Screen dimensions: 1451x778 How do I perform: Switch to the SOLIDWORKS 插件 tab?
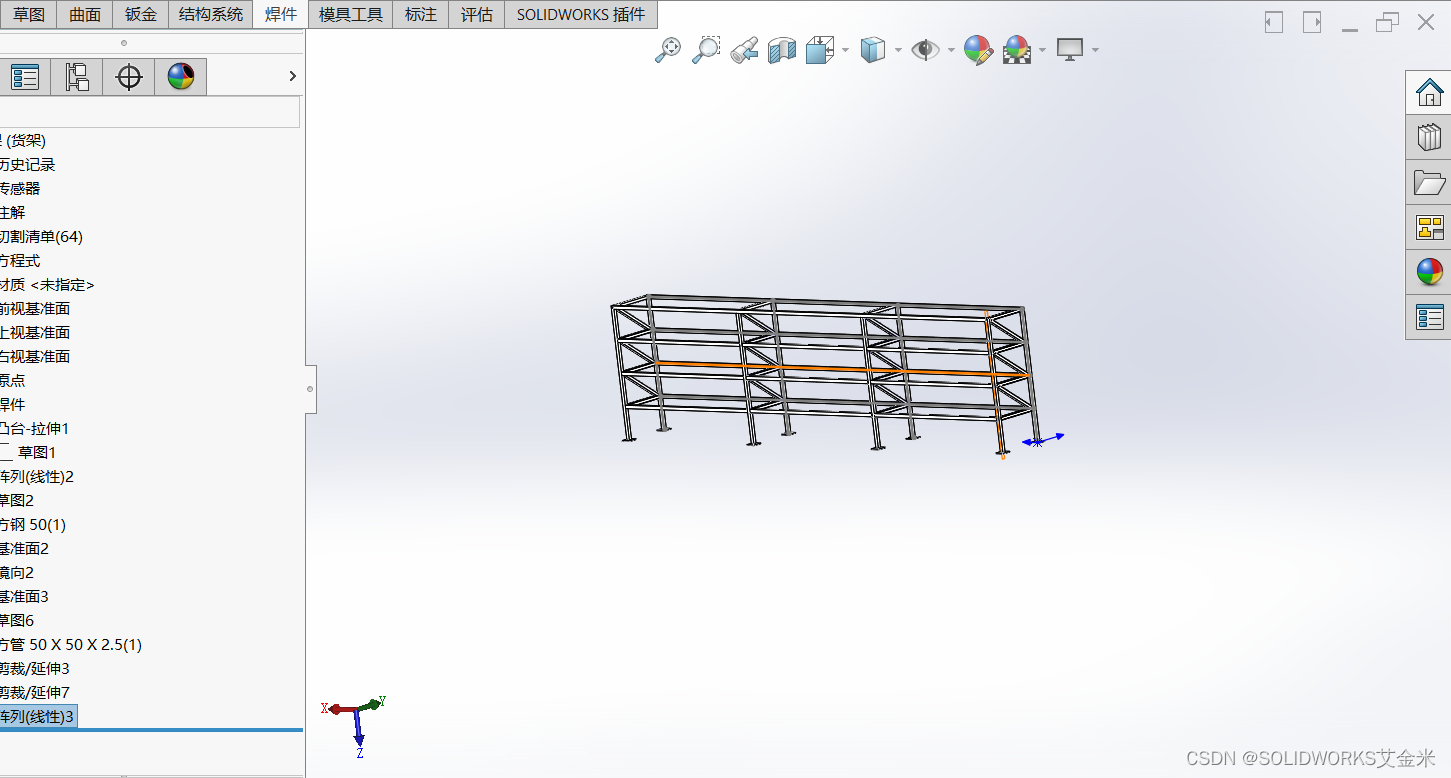(x=581, y=15)
